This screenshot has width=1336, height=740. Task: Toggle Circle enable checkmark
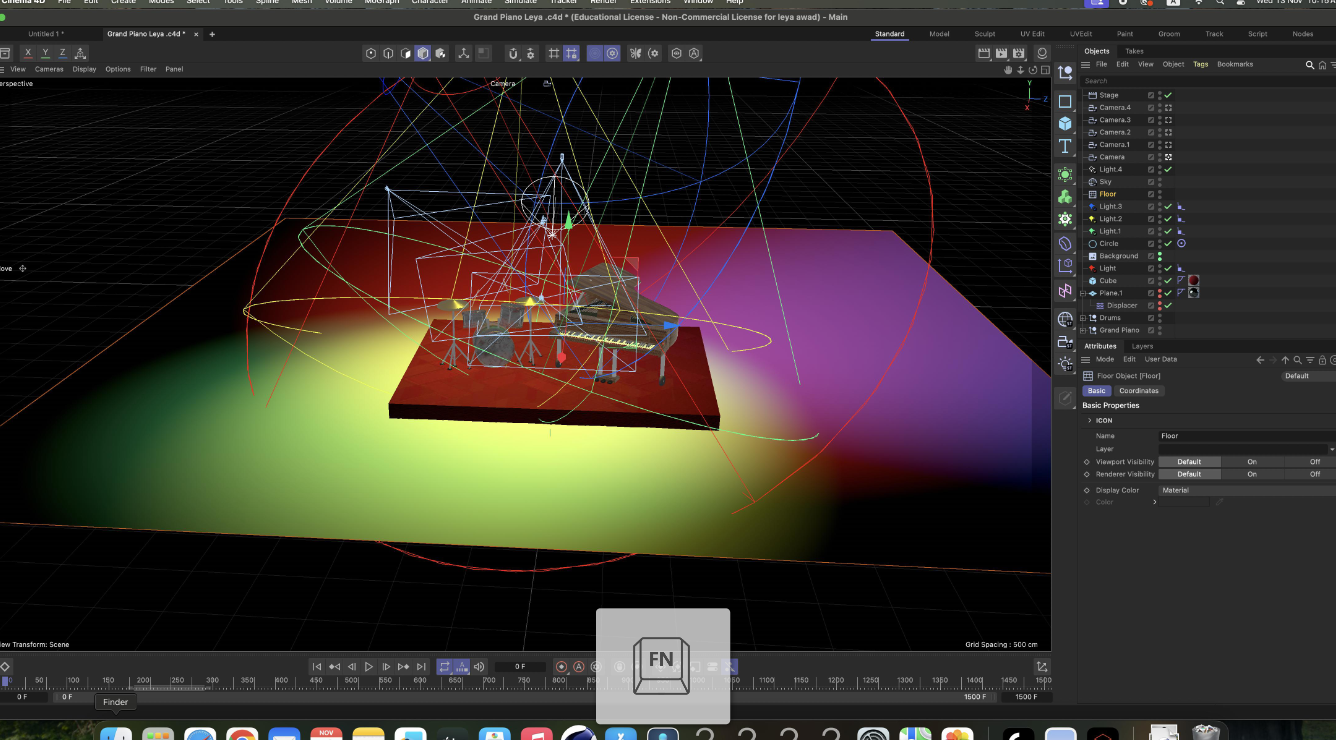(x=1168, y=243)
